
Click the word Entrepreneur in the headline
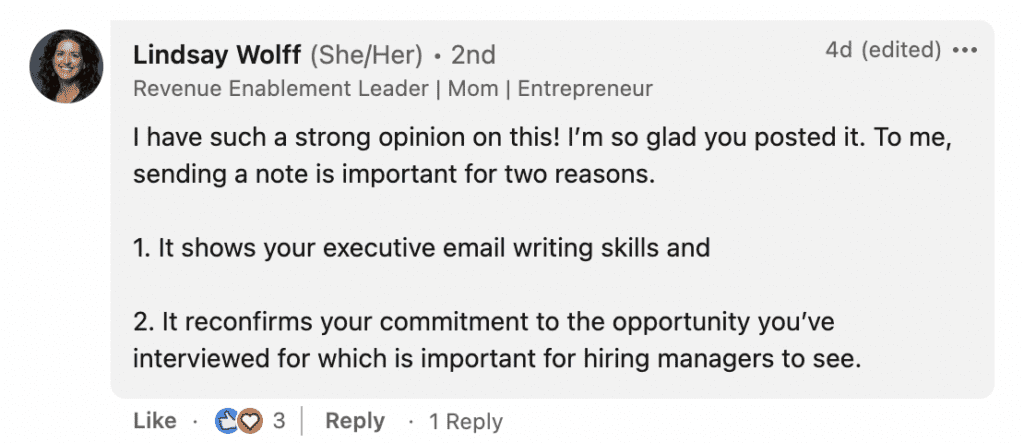click(x=585, y=89)
